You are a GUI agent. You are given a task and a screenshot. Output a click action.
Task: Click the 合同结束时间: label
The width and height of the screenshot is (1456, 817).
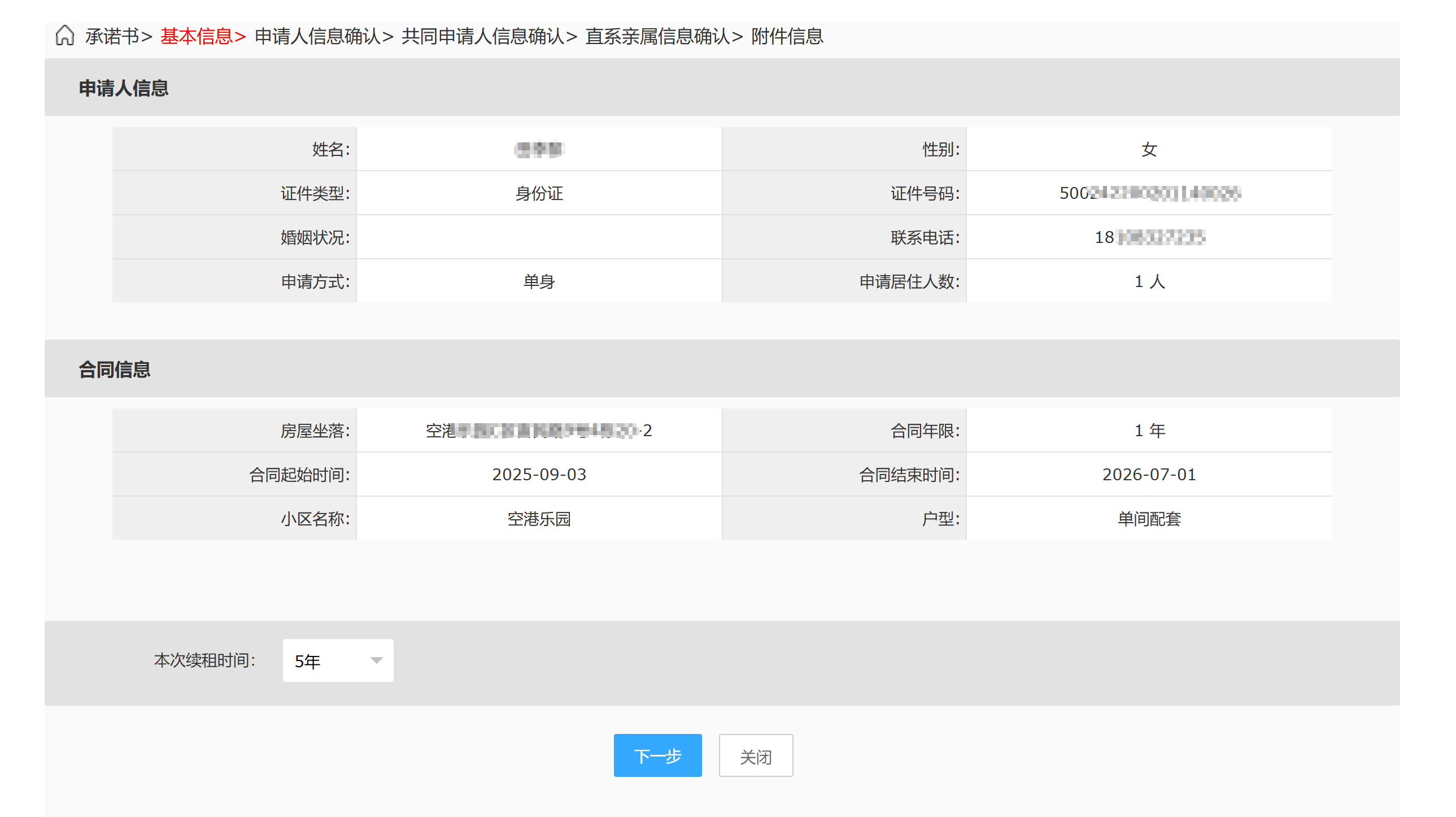pos(909,475)
